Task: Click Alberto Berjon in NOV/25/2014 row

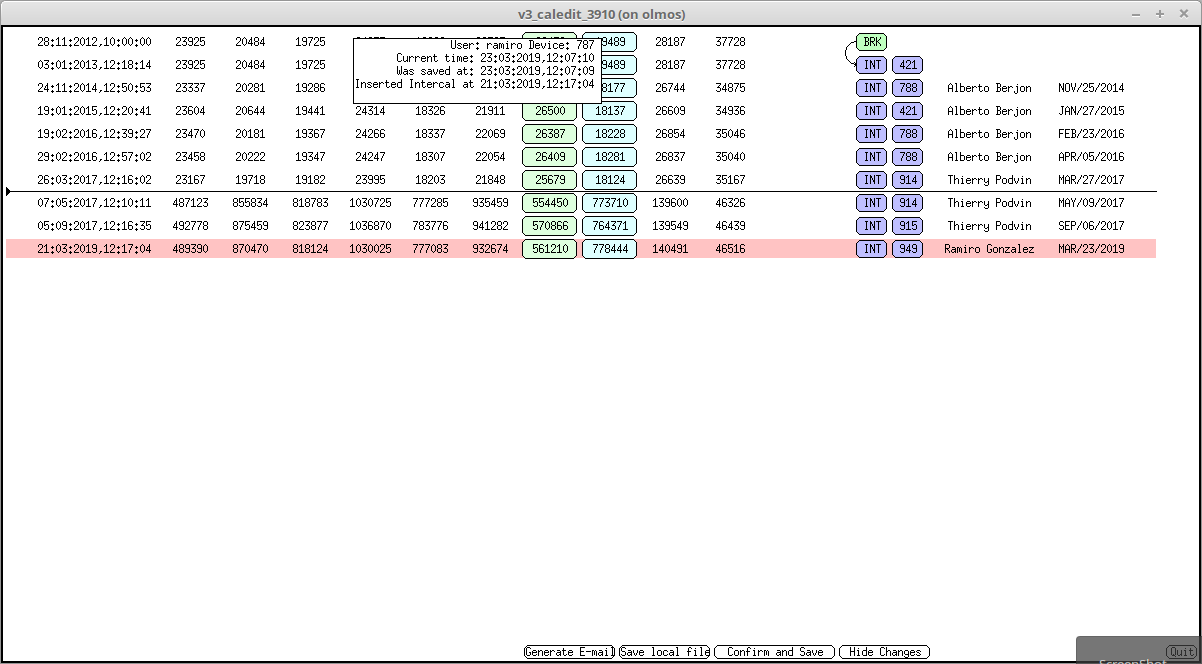Action: tap(989, 88)
